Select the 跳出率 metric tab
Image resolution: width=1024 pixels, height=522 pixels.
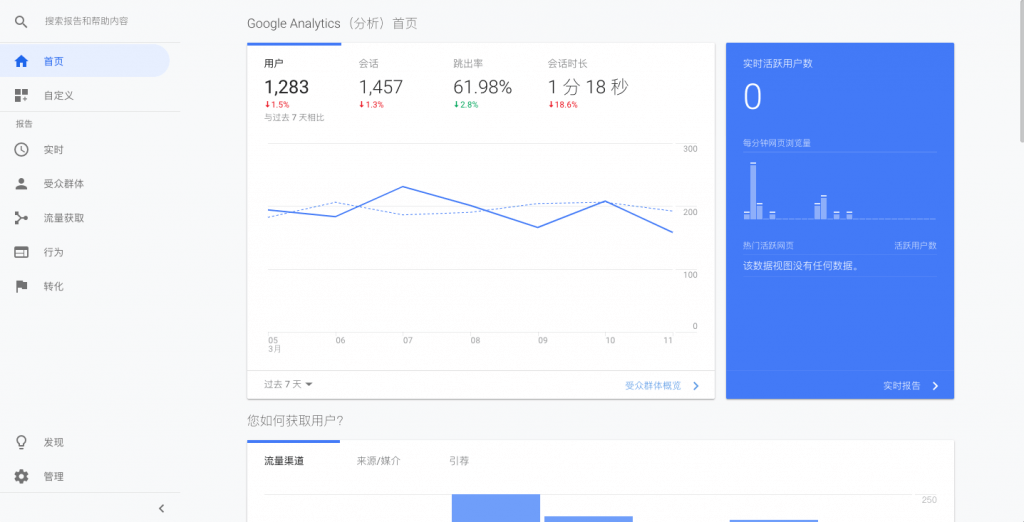tap(483, 85)
